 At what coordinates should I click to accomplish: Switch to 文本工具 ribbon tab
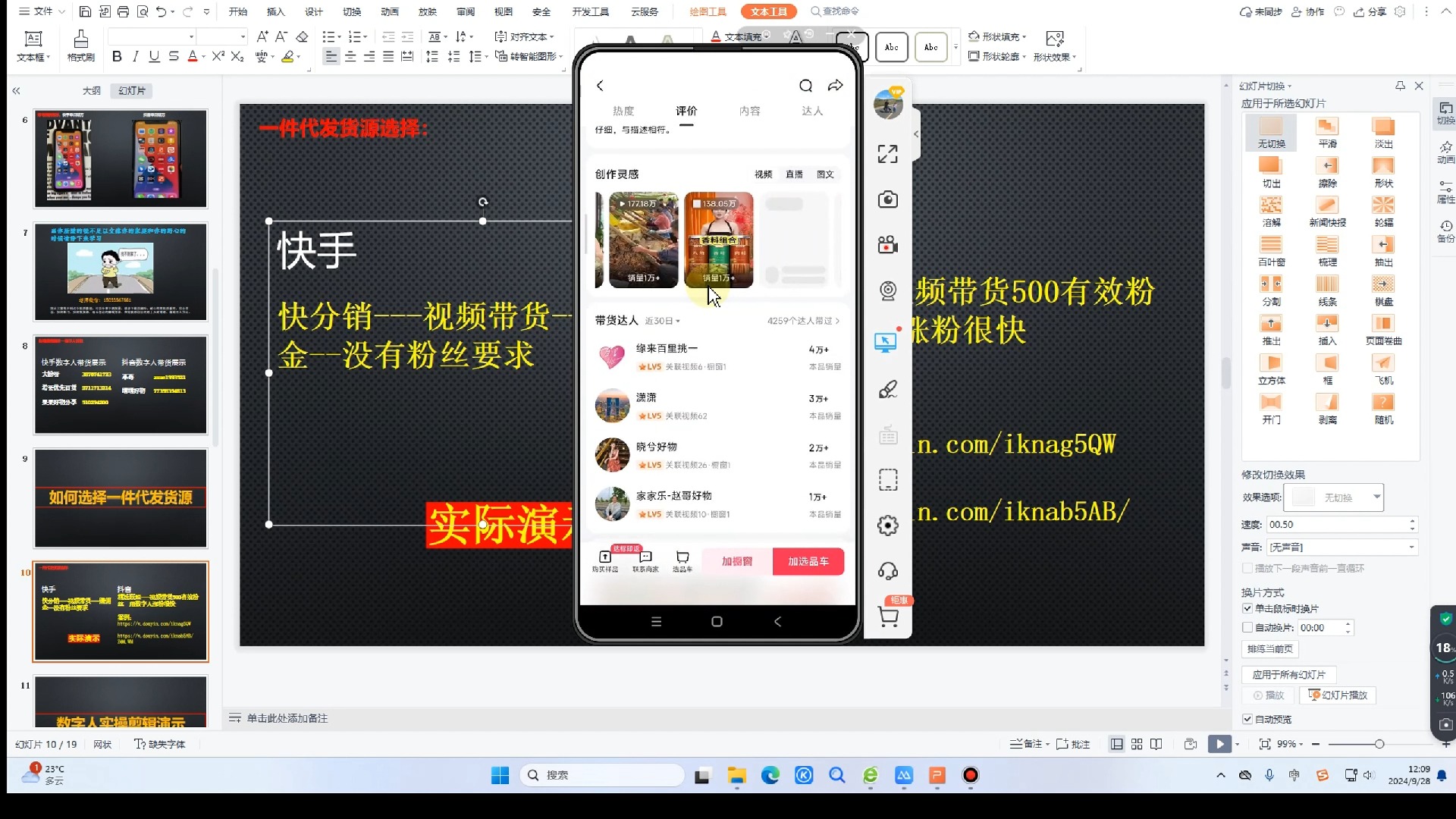769,11
